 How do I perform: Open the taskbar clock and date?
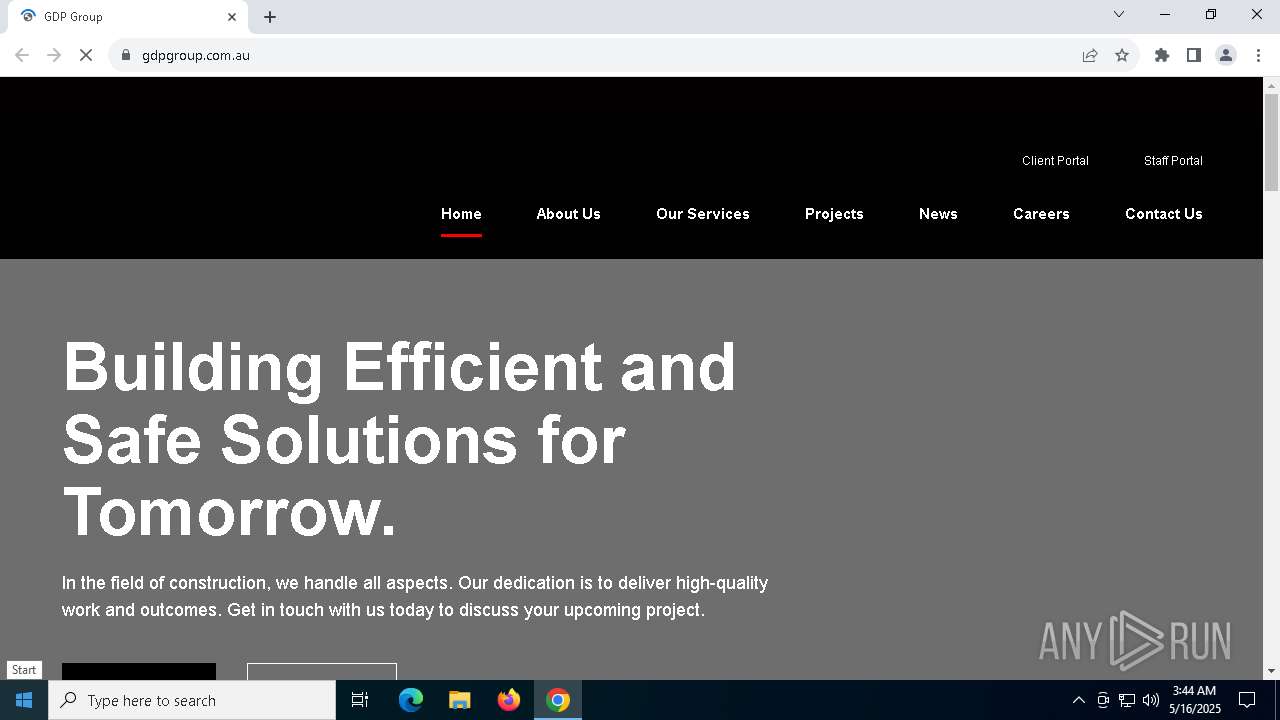pyautogui.click(x=1195, y=700)
